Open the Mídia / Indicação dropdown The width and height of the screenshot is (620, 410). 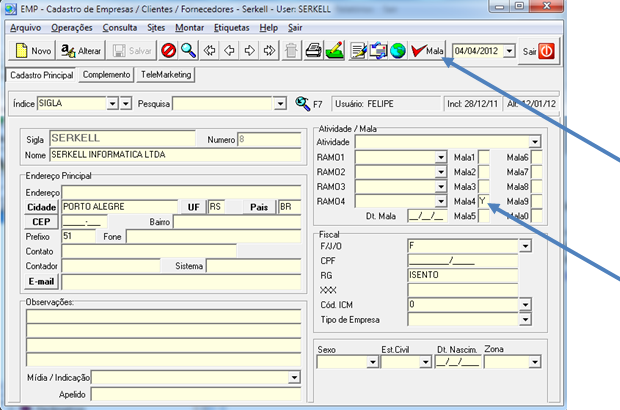pos(294,378)
